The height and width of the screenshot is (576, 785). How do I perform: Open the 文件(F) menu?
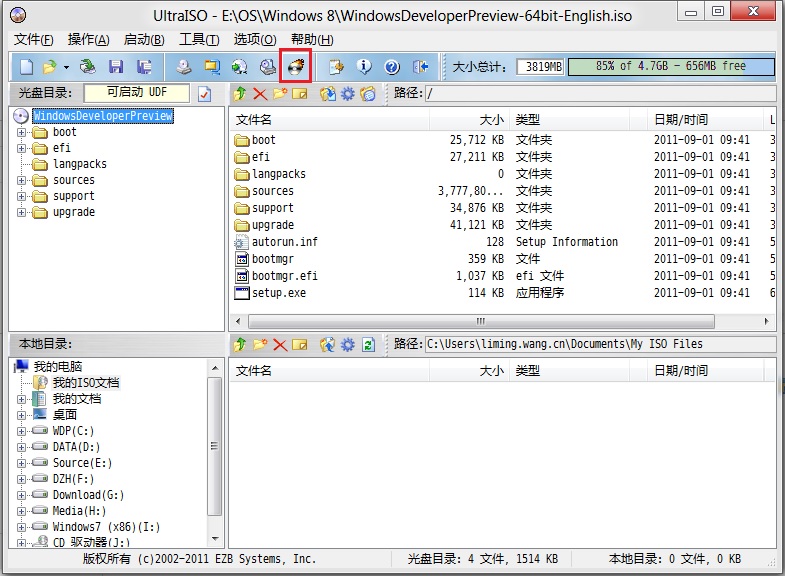tap(34, 40)
